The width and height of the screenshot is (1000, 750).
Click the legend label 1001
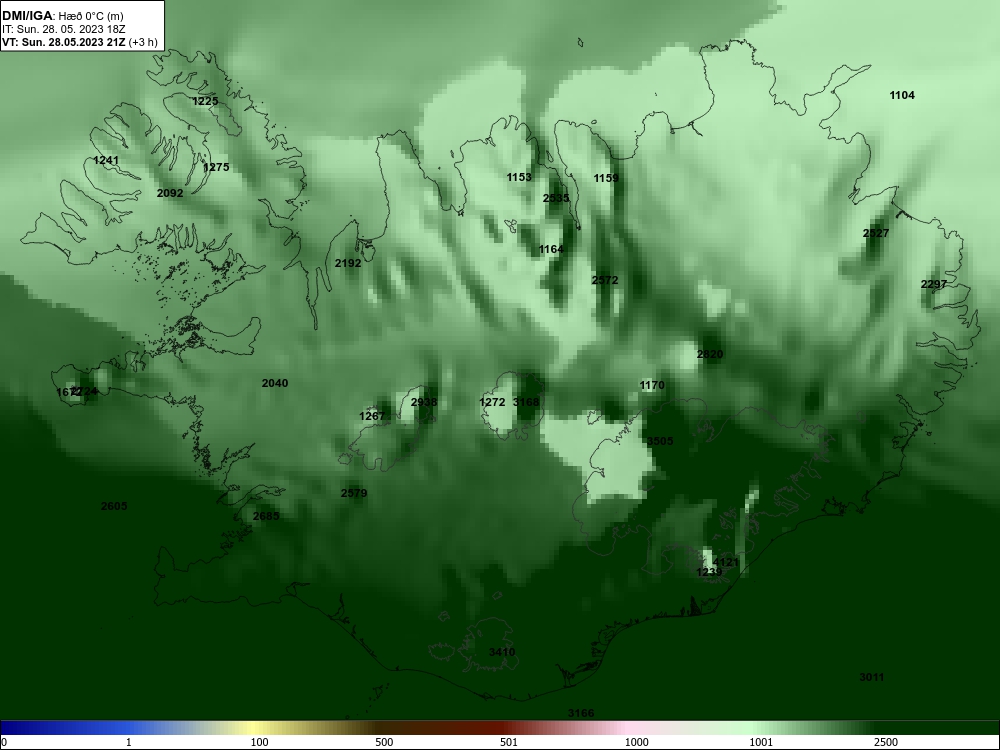(x=761, y=742)
